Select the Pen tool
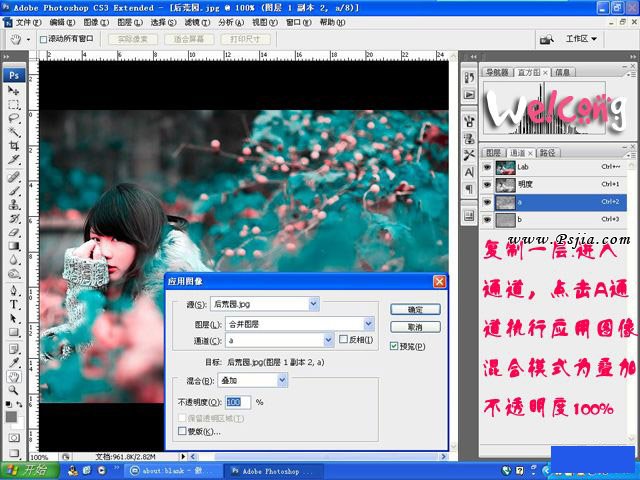The height and width of the screenshot is (480, 640). coord(13,290)
